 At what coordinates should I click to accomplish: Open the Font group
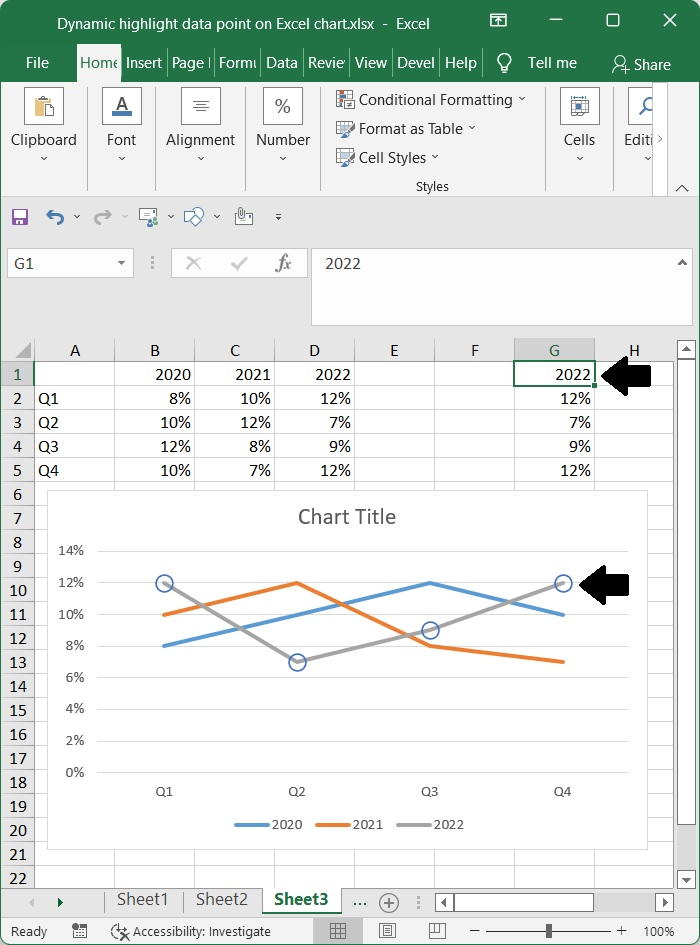coord(121,125)
